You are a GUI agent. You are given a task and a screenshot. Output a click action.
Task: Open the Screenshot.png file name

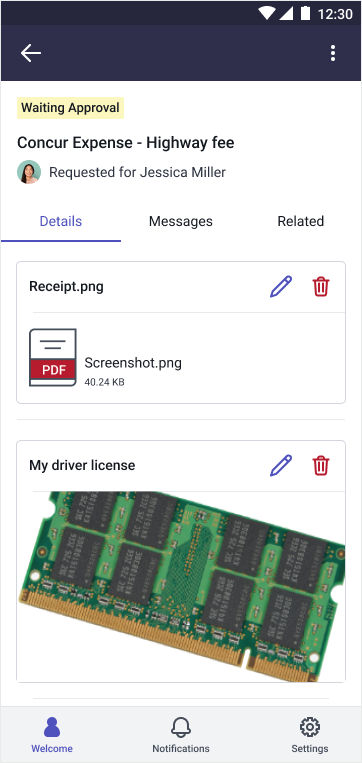(x=133, y=363)
